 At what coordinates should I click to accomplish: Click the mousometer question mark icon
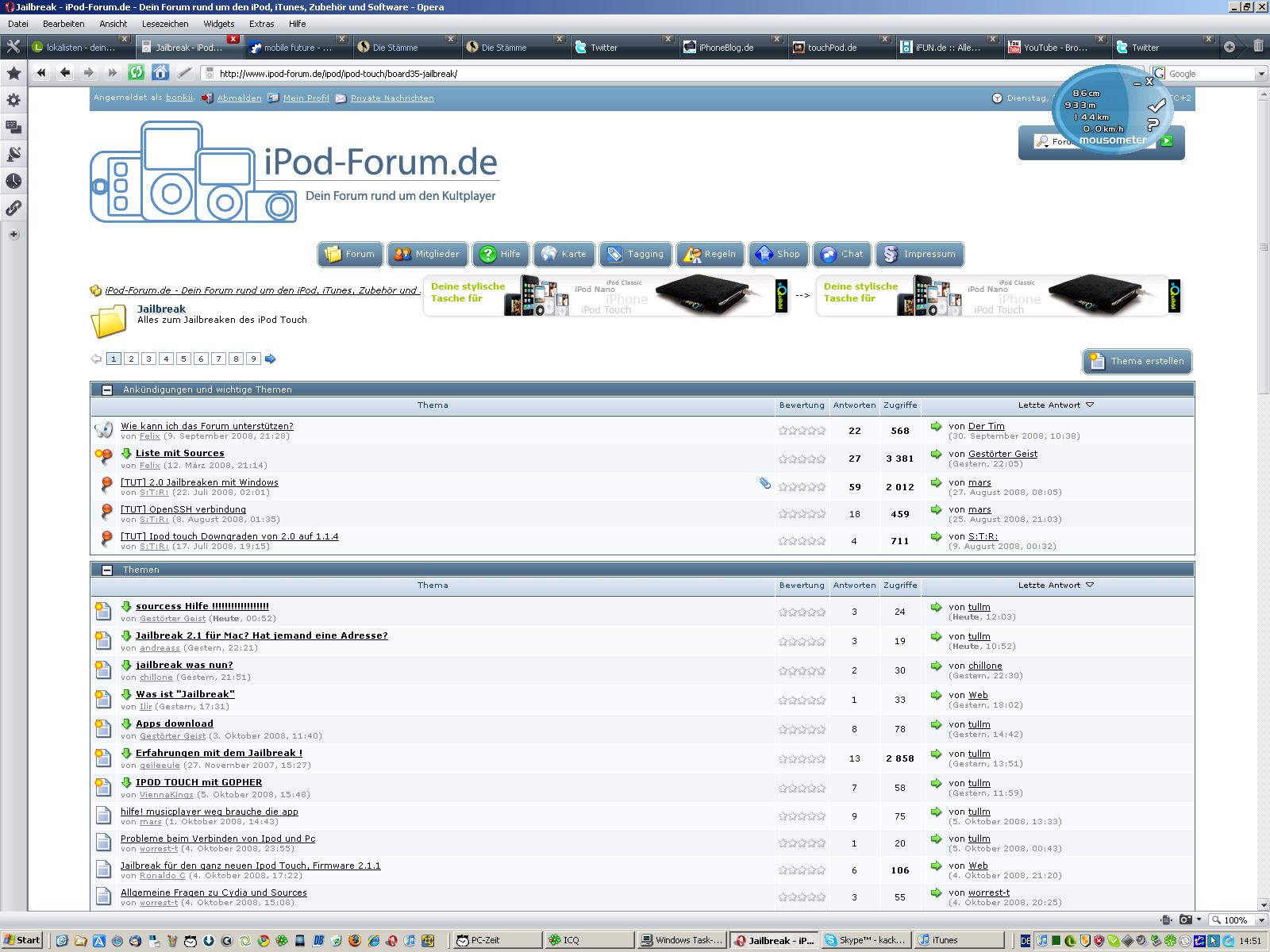(x=1153, y=124)
